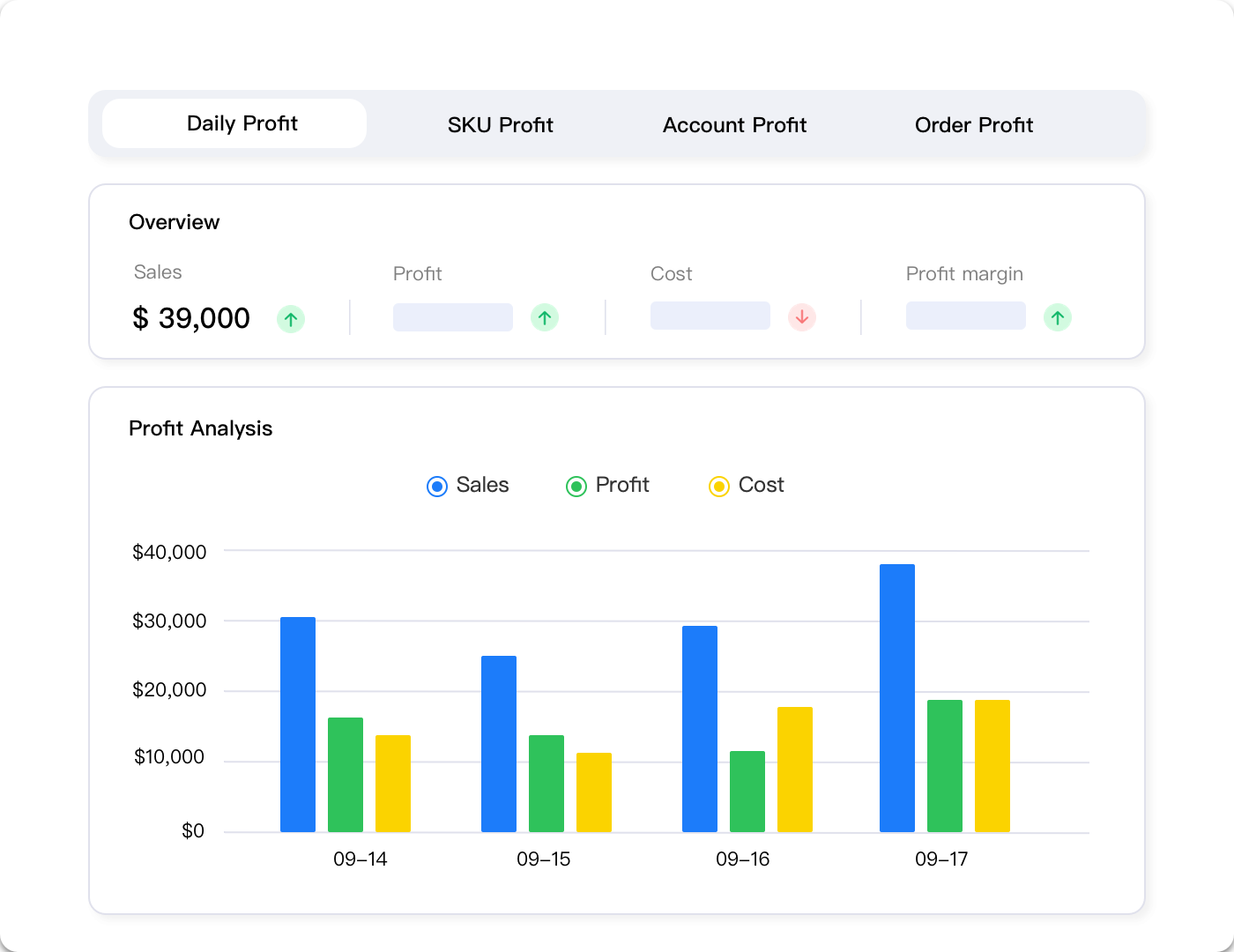Image resolution: width=1234 pixels, height=952 pixels.
Task: Click the red down arrow beside Cost
Action: pyautogui.click(x=801, y=317)
